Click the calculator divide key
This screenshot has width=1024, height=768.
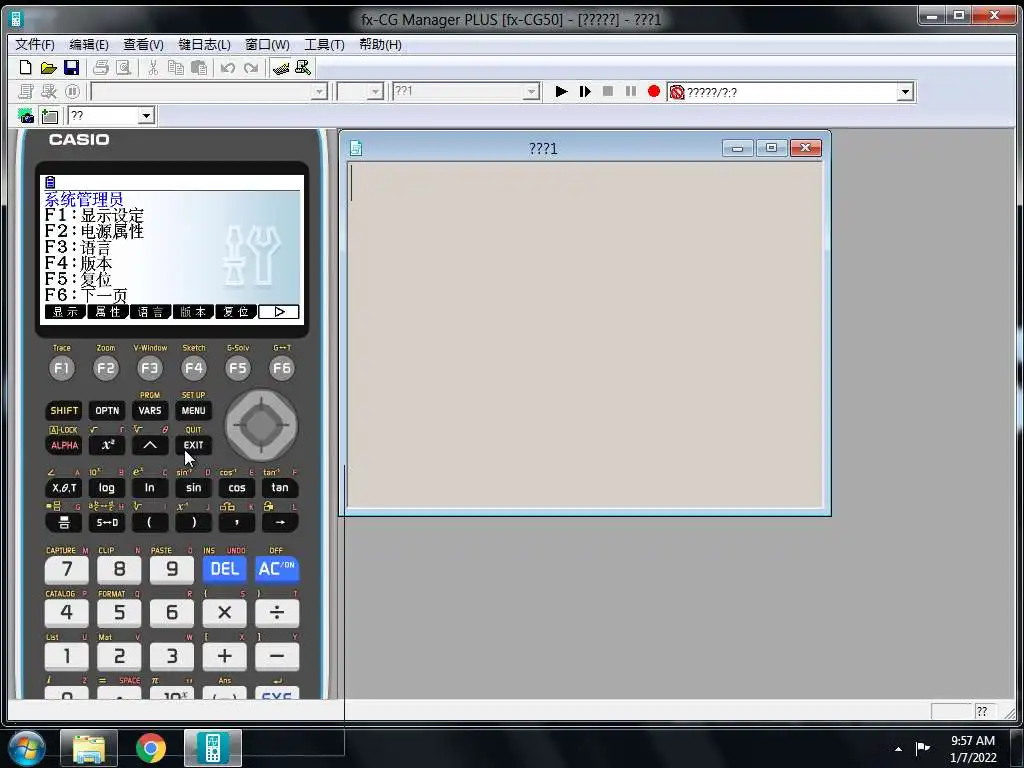(276, 613)
